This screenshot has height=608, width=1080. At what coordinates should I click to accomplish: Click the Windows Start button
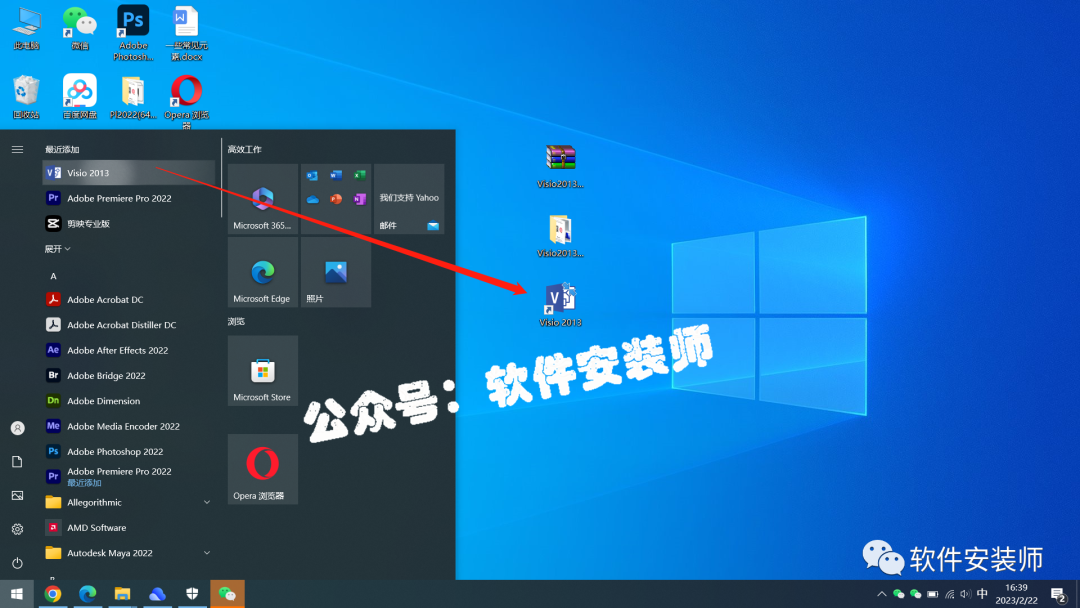coord(17,594)
